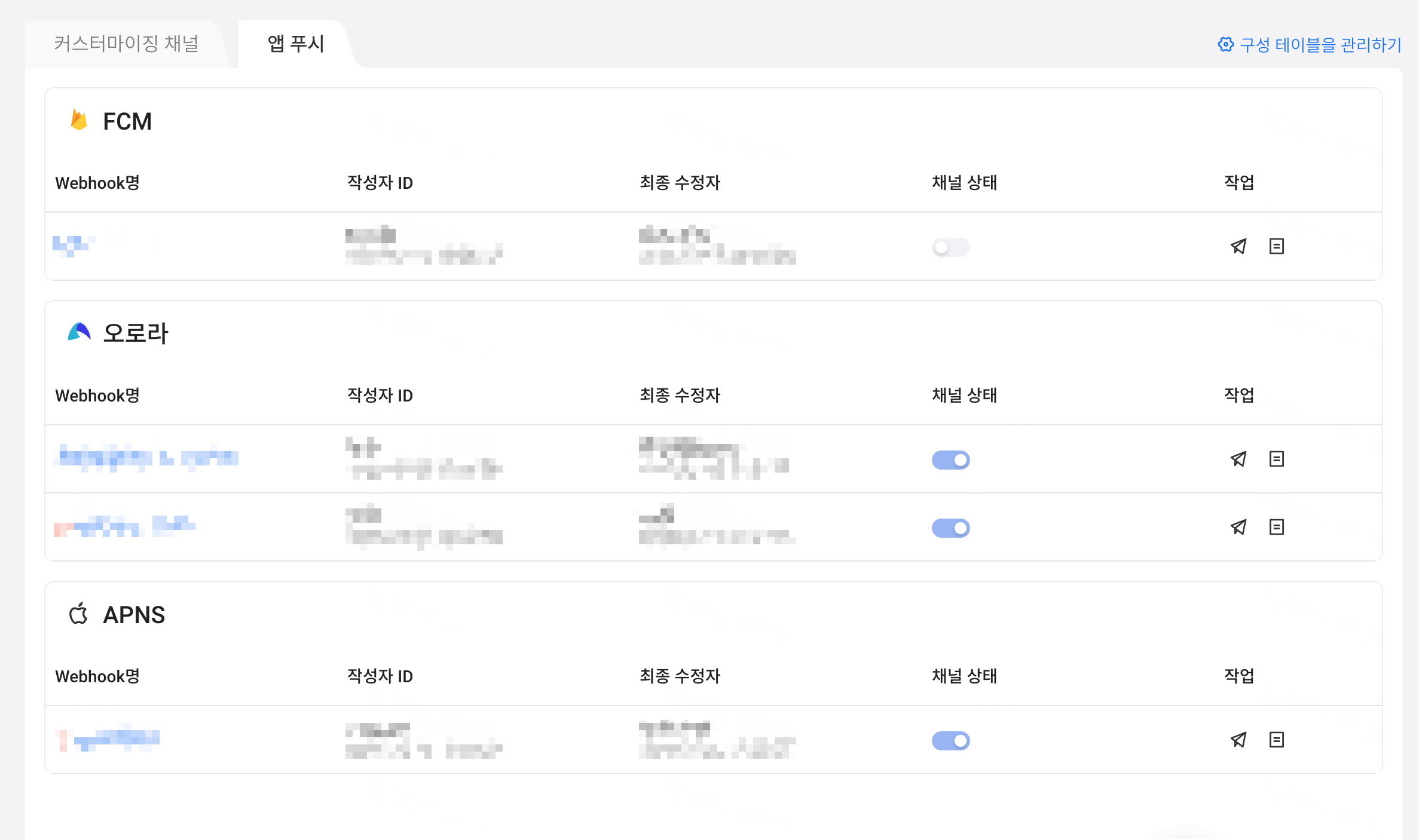Image resolution: width=1419 pixels, height=840 pixels.
Task: Click the send test icon in the FCM row
Action: [x=1238, y=246]
